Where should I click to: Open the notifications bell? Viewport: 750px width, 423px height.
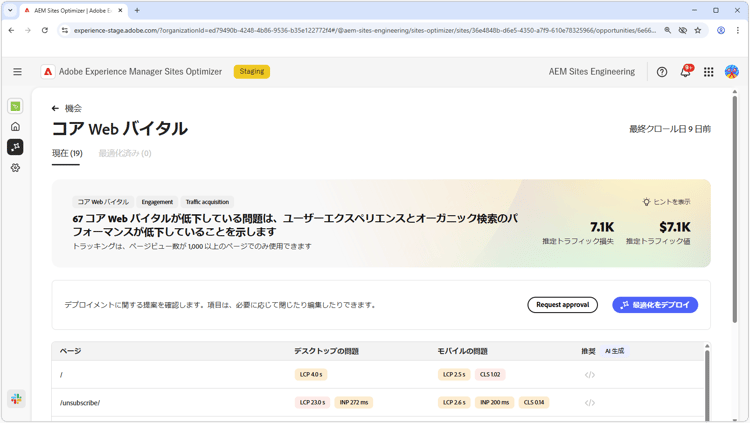click(x=685, y=72)
